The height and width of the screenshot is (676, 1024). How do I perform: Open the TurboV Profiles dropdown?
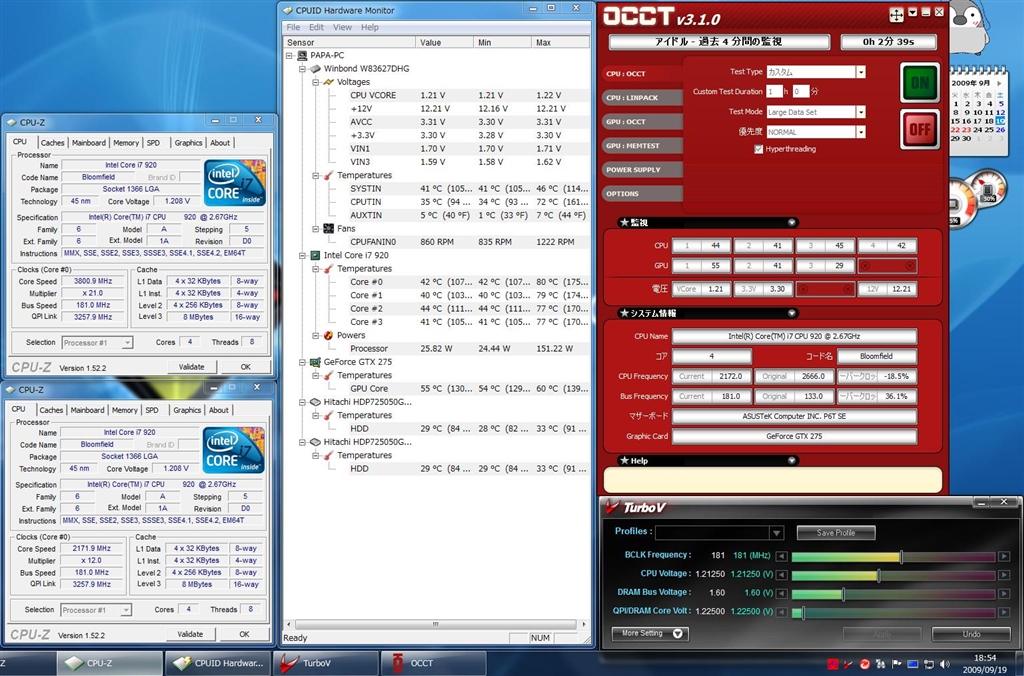tap(776, 533)
